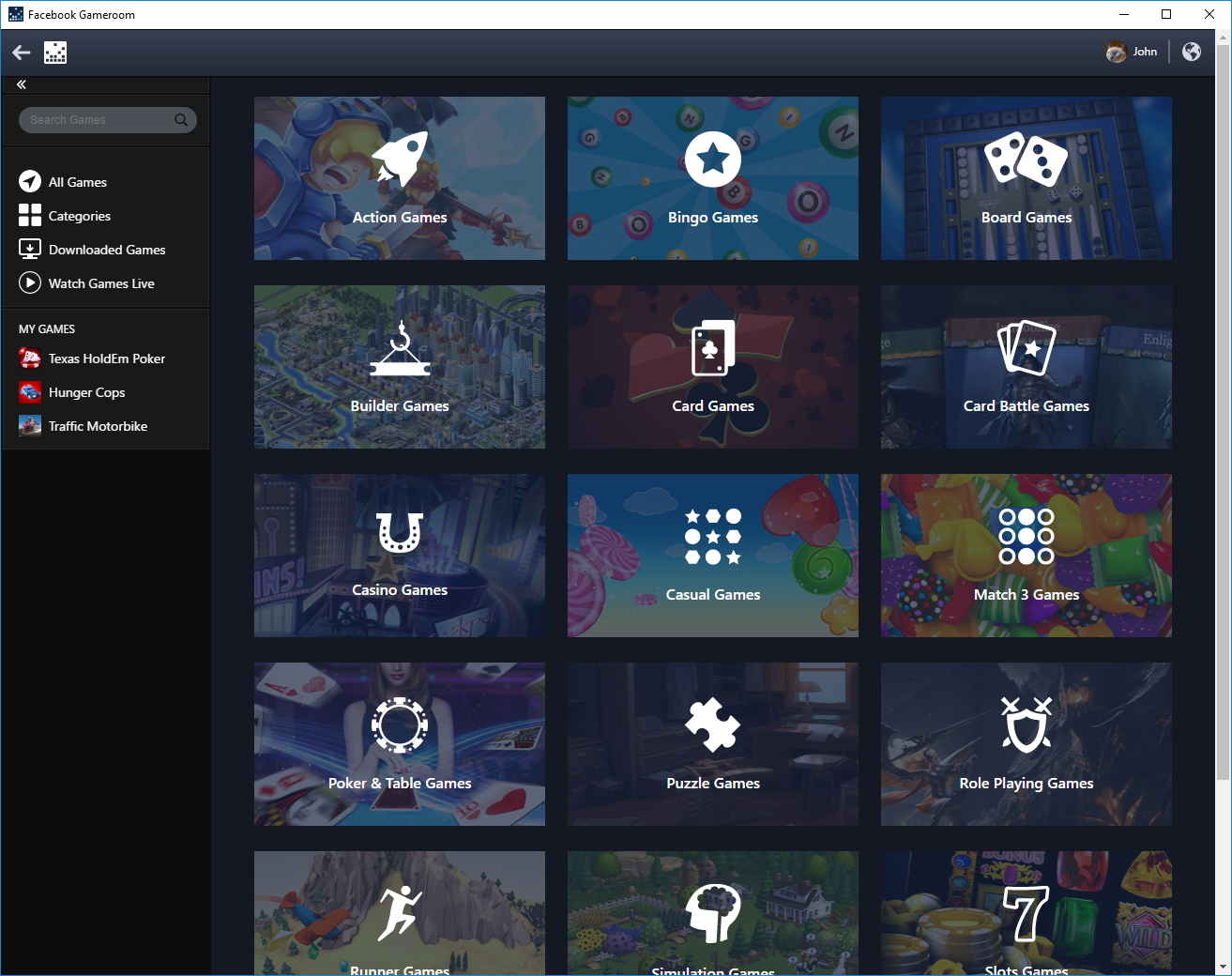Open the Bingo Games category
Image resolution: width=1232 pixels, height=976 pixels.
[x=712, y=177]
